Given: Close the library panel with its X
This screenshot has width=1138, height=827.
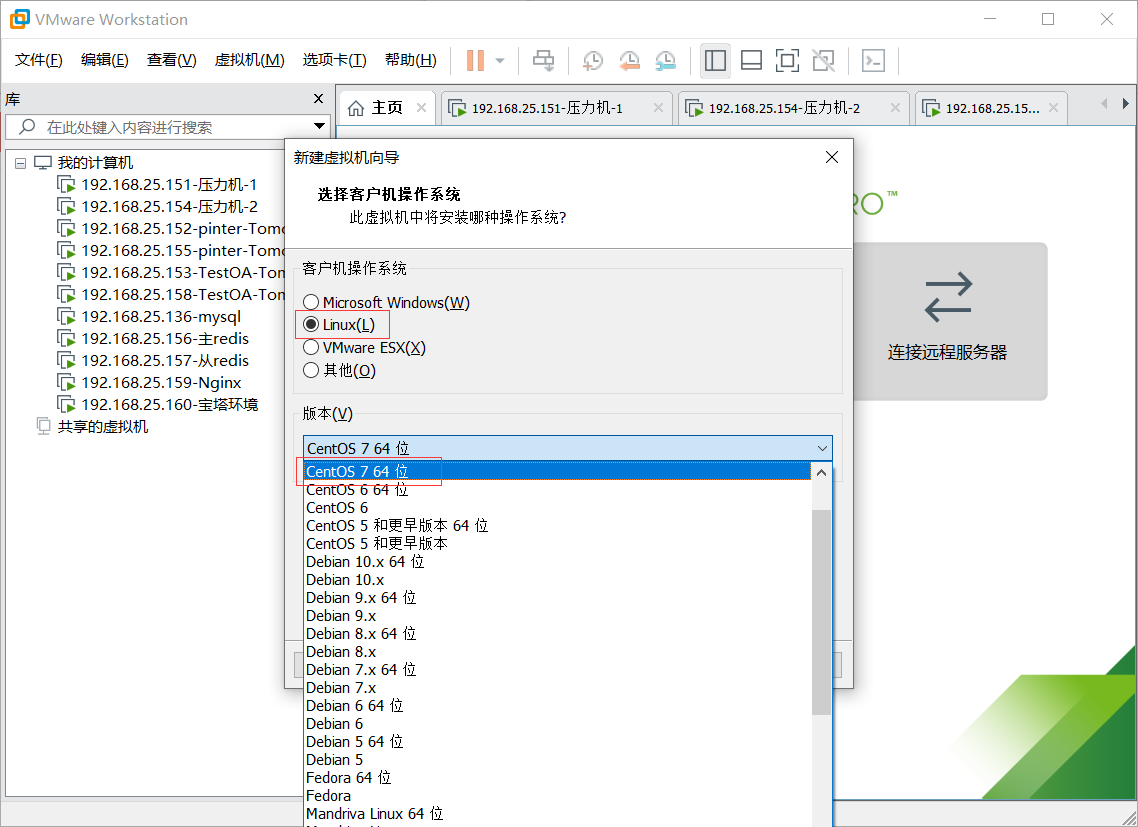Looking at the screenshot, I should pos(318,99).
